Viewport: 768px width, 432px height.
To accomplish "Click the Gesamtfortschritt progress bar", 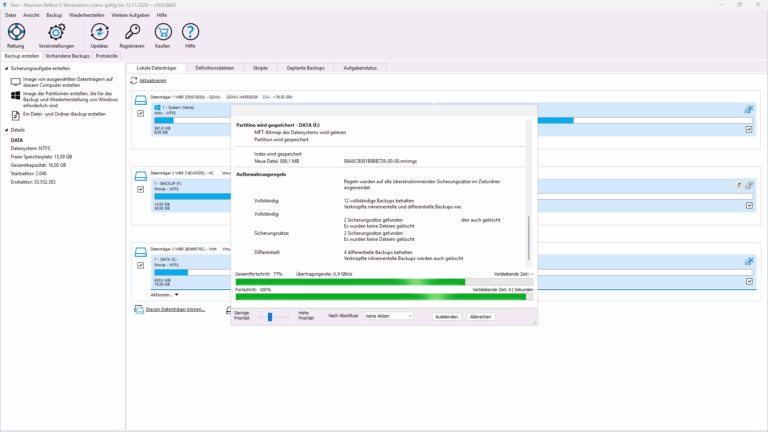I will (x=384, y=282).
